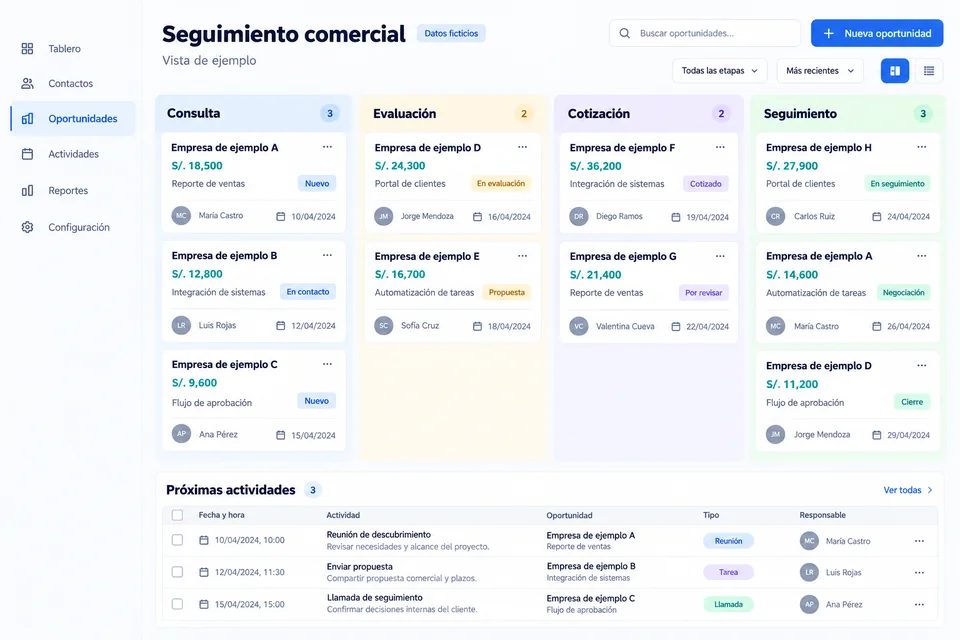960x640 pixels.
Task: Click the Fecha y hora column header
Action: click(x=221, y=515)
